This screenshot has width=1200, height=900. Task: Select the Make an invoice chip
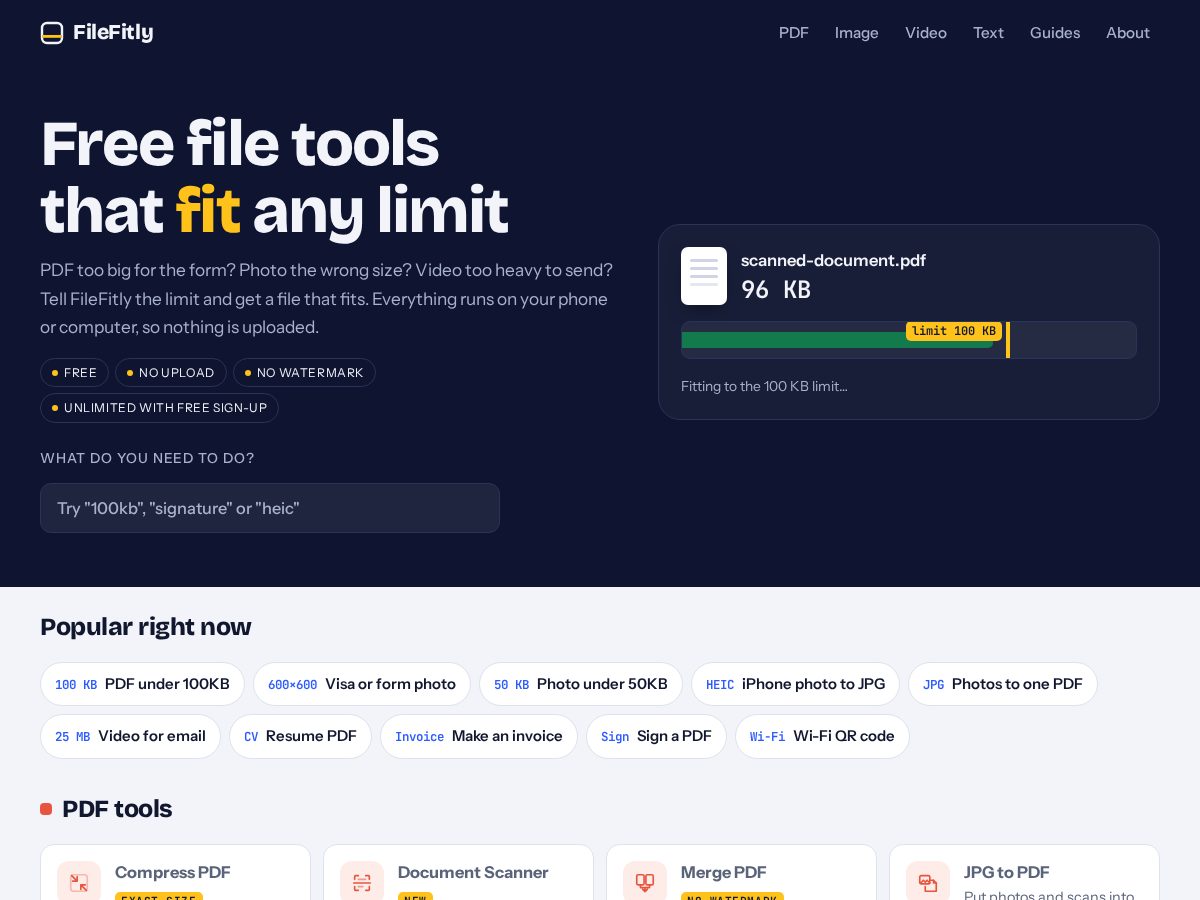(479, 736)
